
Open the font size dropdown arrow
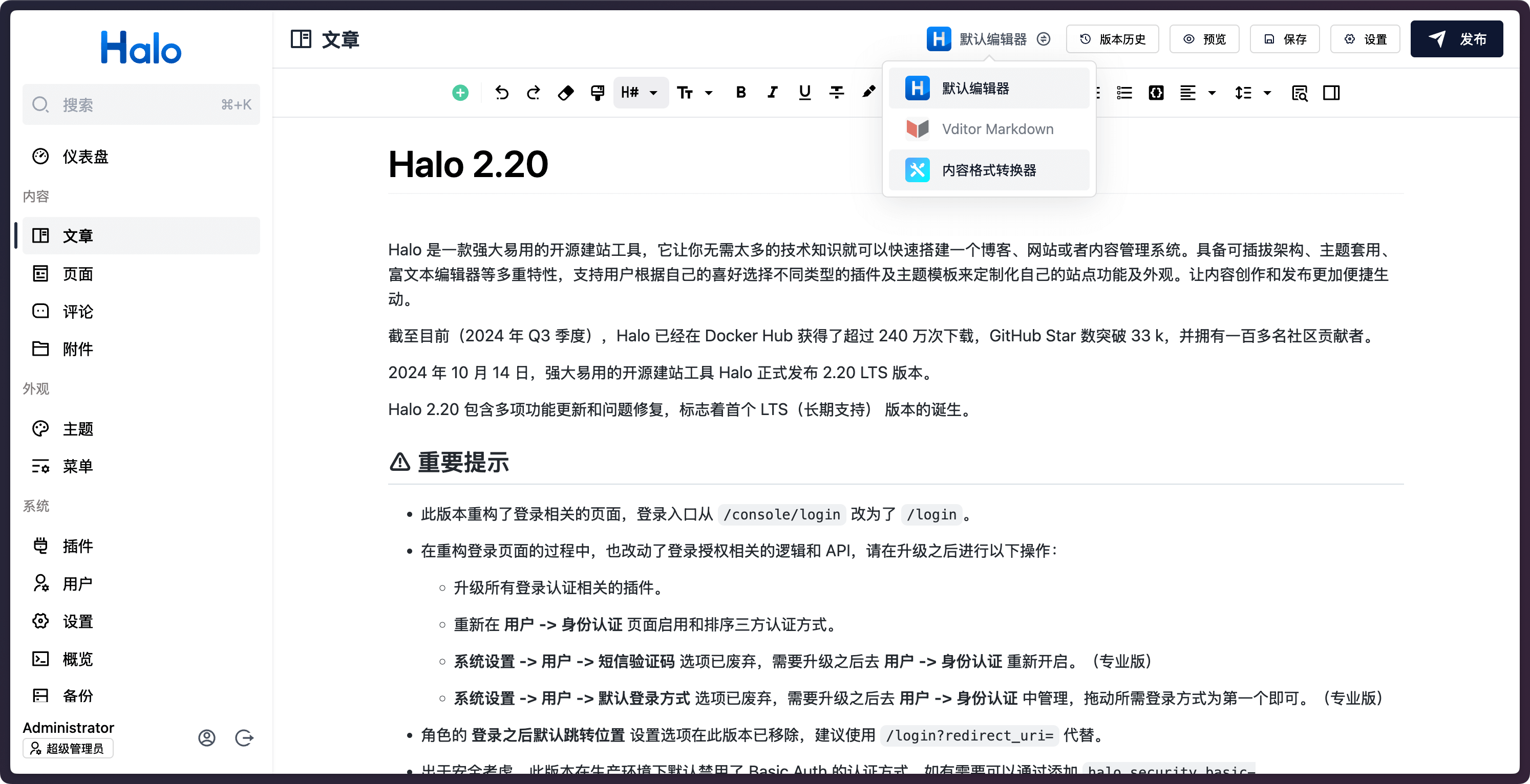tap(709, 93)
